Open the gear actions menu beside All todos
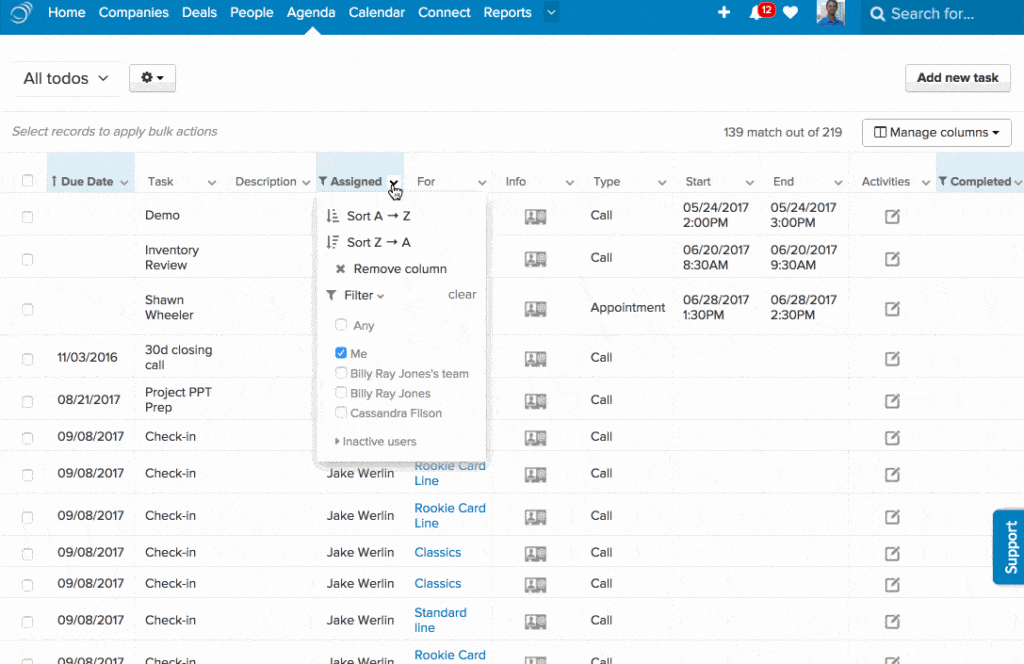Image resolution: width=1024 pixels, height=664 pixels. 151,77
